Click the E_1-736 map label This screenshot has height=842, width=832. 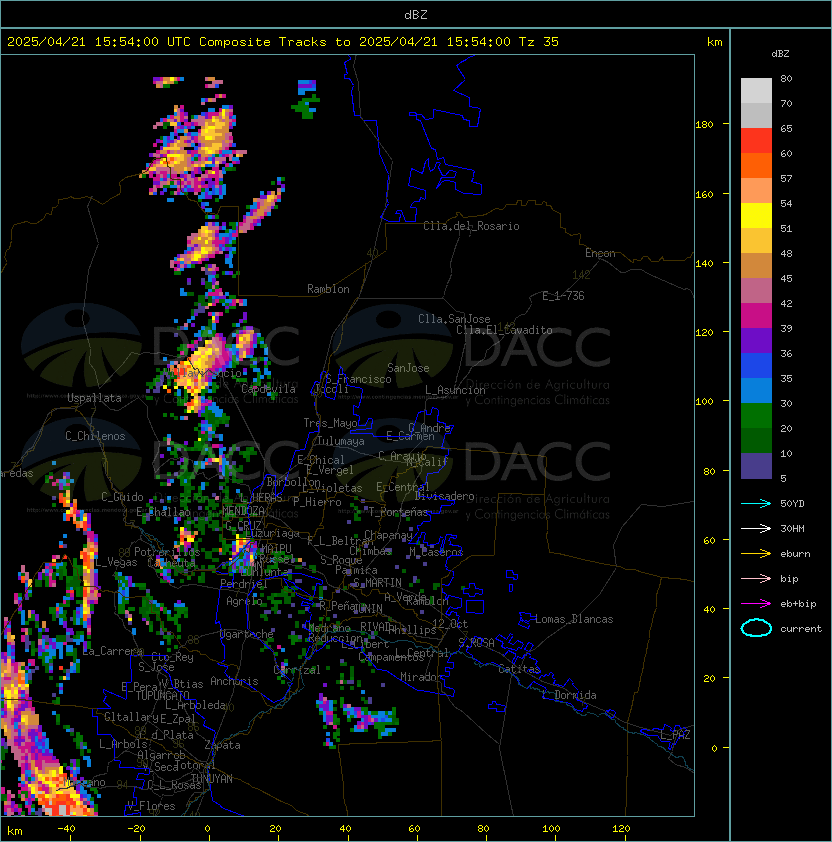coord(563,296)
